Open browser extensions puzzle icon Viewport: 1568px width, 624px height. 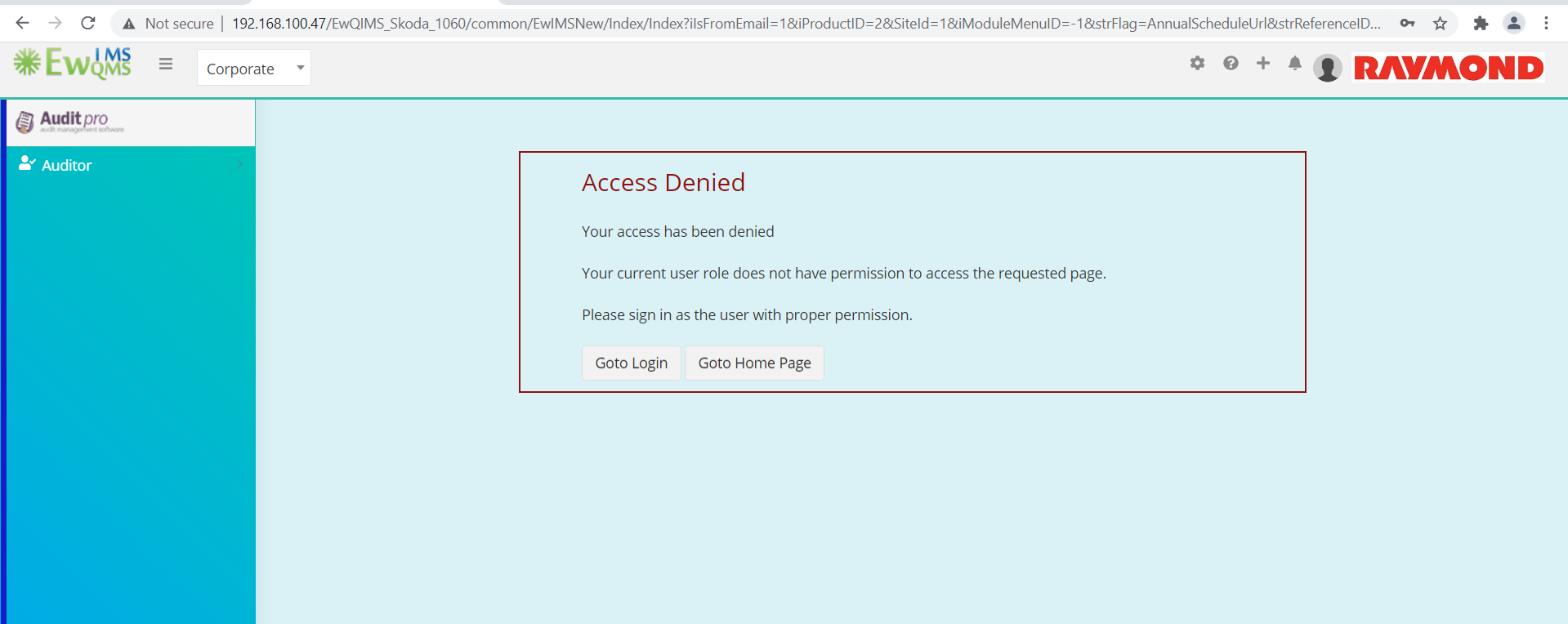click(1481, 24)
